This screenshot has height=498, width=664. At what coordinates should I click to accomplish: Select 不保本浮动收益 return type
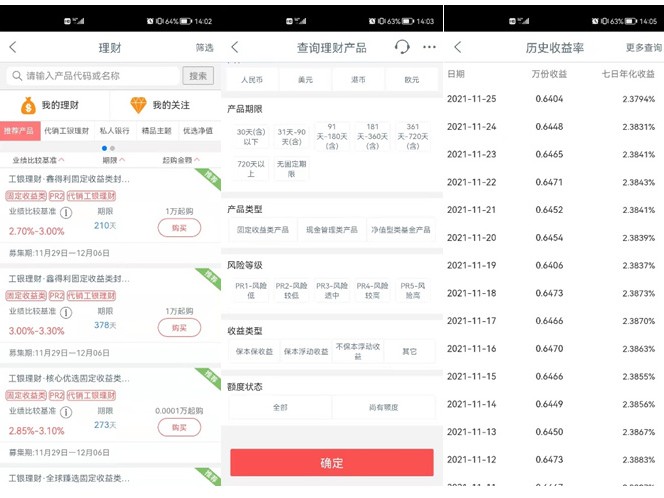pyautogui.click(x=358, y=351)
